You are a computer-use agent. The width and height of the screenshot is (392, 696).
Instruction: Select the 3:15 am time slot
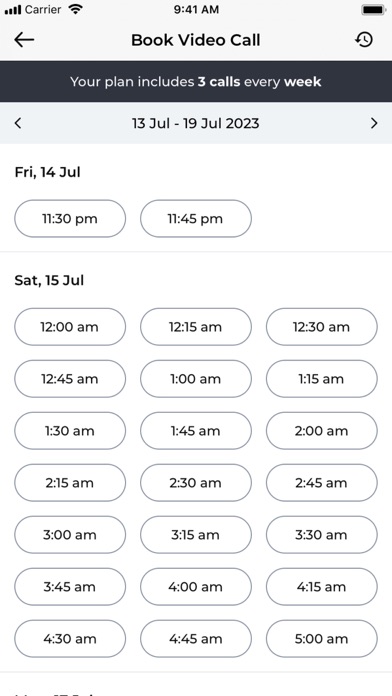tap(196, 534)
